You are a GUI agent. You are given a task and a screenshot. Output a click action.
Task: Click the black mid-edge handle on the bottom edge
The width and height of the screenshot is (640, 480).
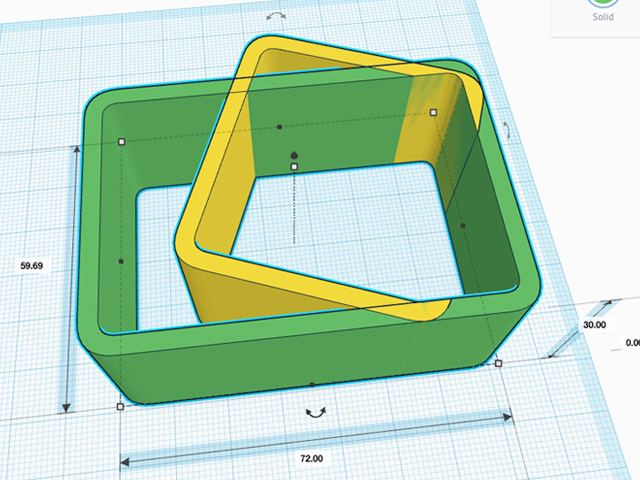[312, 384]
